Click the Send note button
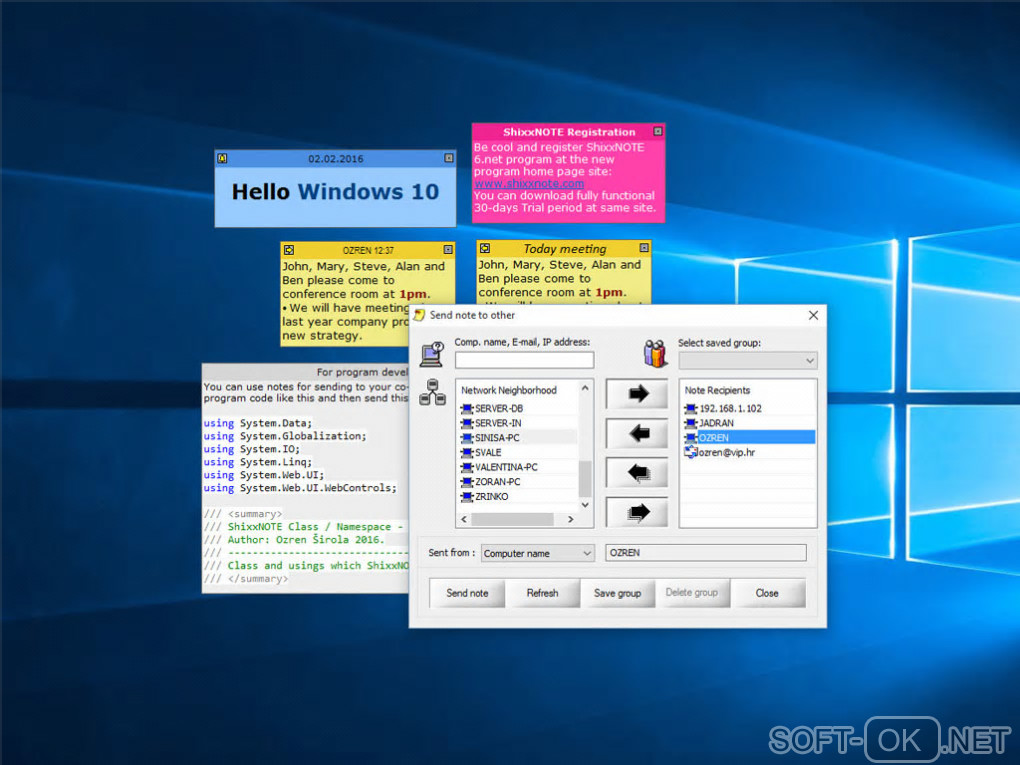The width and height of the screenshot is (1020, 765). click(x=467, y=593)
